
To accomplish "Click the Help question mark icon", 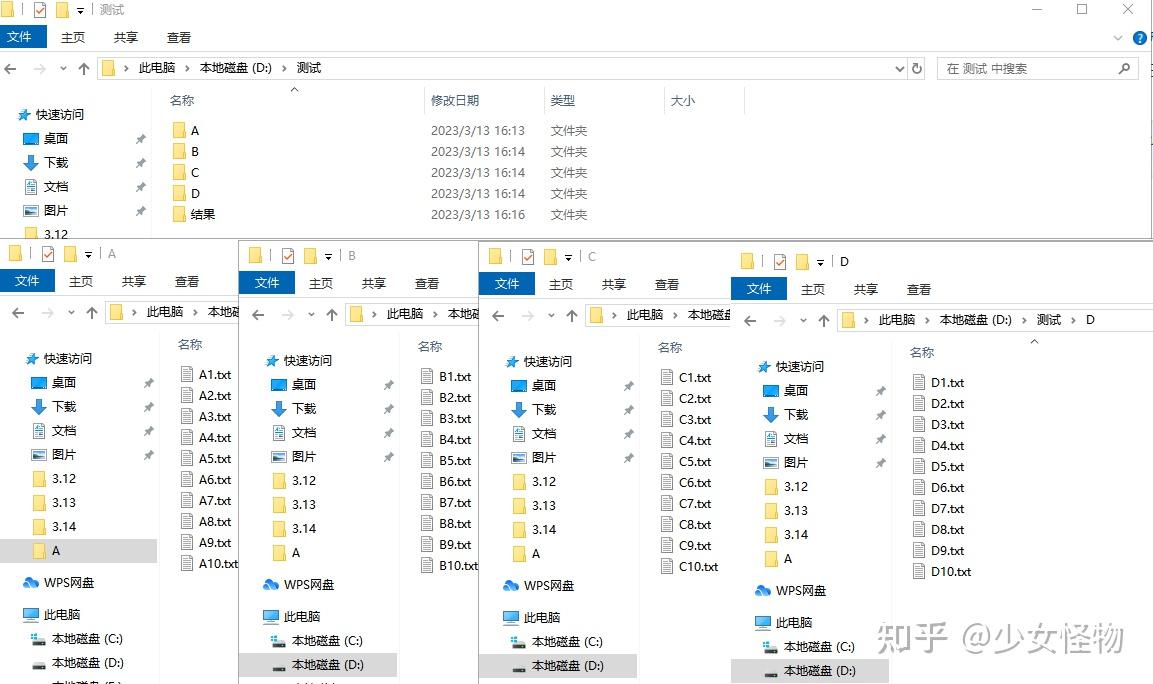I will [x=1139, y=38].
